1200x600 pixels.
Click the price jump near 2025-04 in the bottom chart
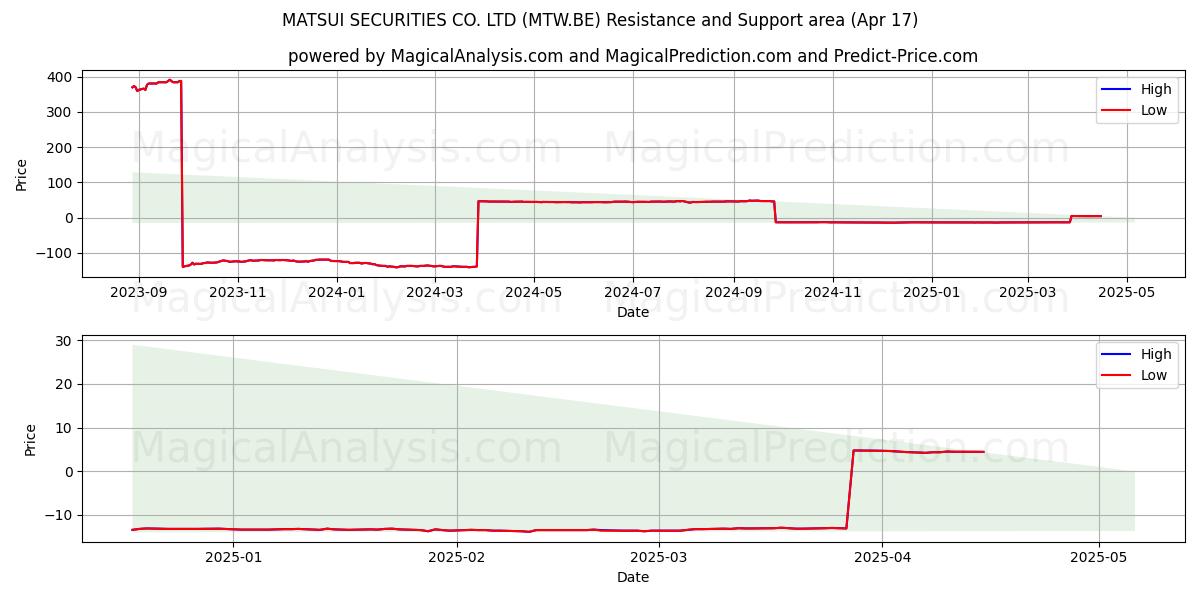click(x=850, y=489)
